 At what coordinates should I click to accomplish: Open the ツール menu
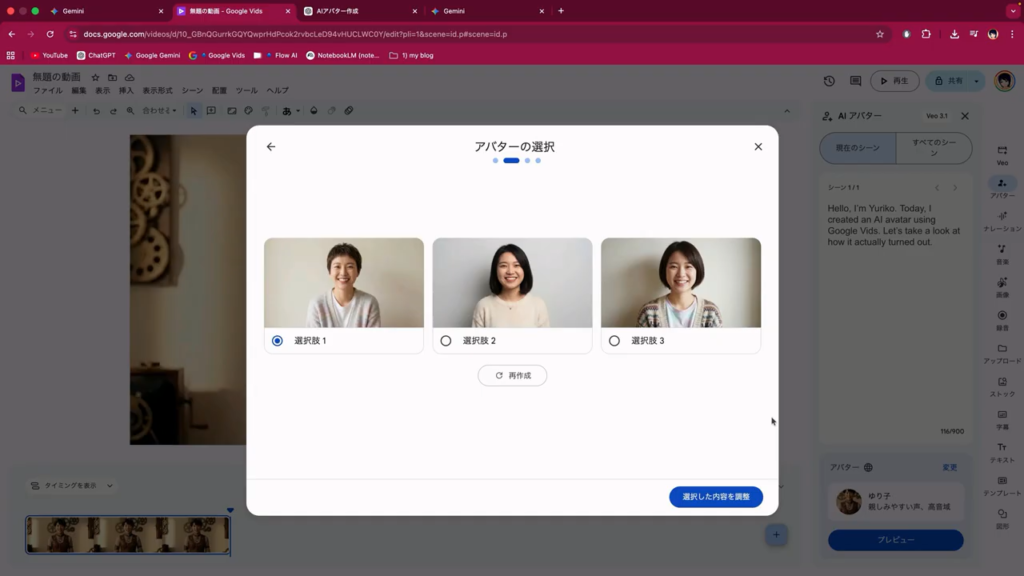[246, 91]
